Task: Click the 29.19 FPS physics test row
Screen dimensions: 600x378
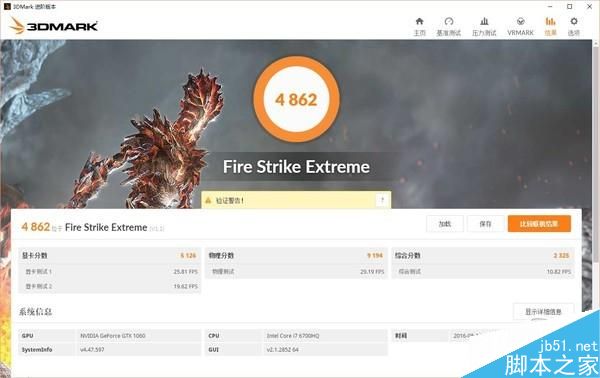Action: 296,272
